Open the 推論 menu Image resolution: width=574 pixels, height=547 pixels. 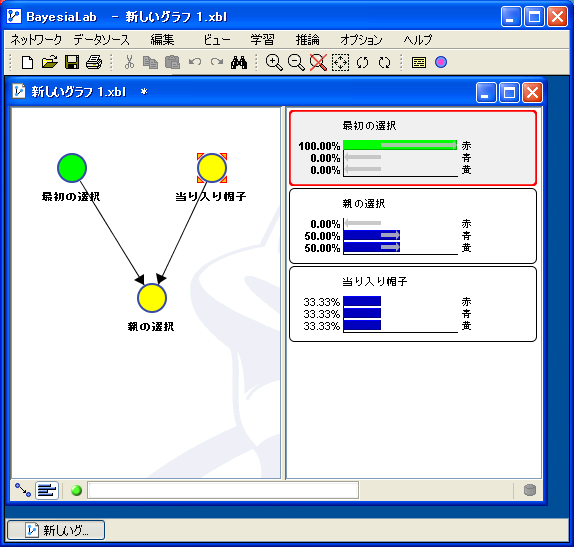pyautogui.click(x=308, y=40)
